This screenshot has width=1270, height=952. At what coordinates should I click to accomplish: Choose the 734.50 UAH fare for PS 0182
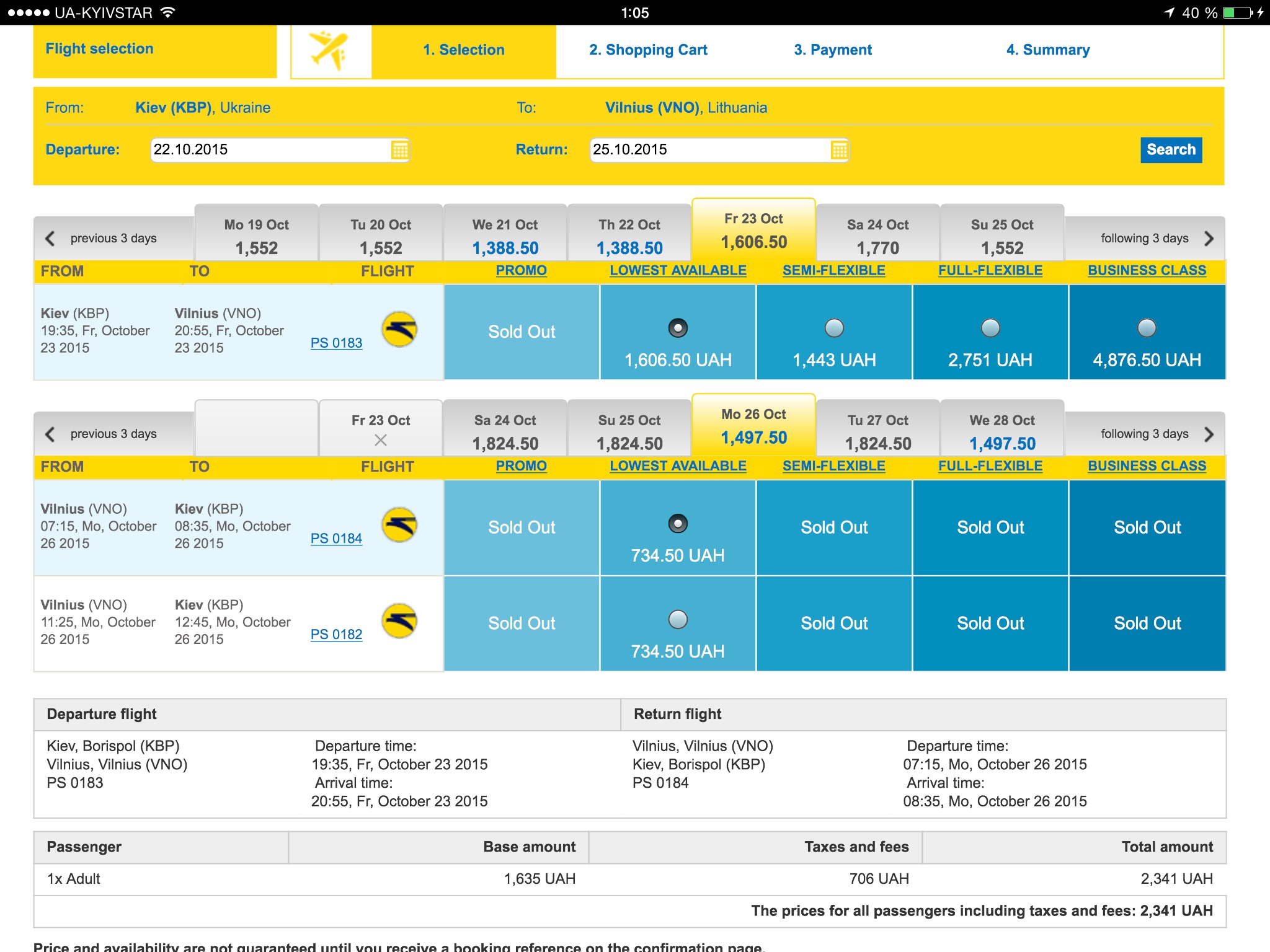pos(678,619)
